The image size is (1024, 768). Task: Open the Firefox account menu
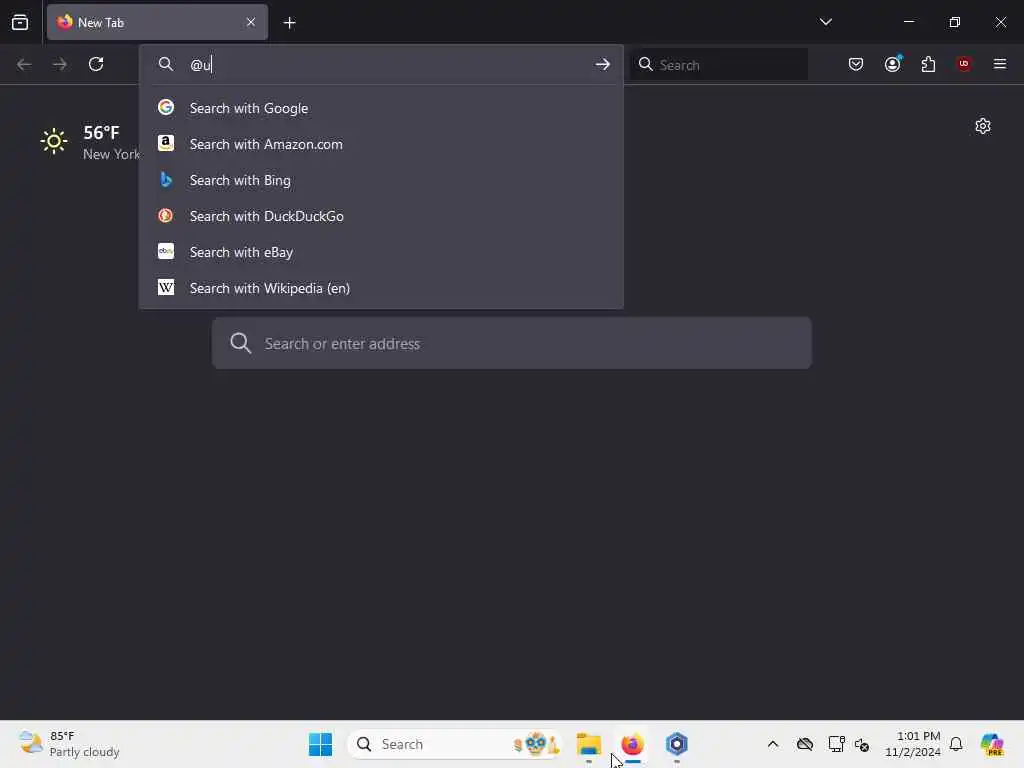click(x=892, y=64)
